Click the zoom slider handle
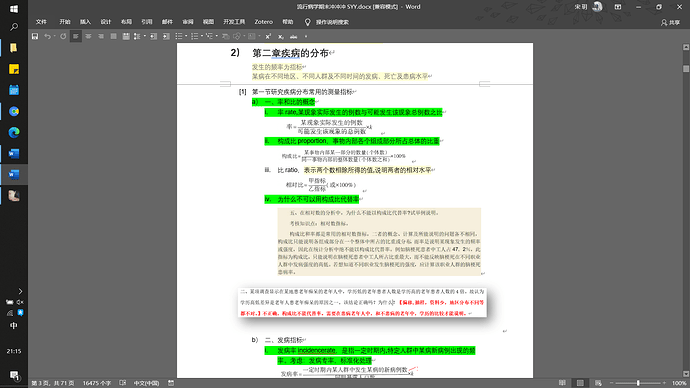690x388 pixels. coord(638,383)
